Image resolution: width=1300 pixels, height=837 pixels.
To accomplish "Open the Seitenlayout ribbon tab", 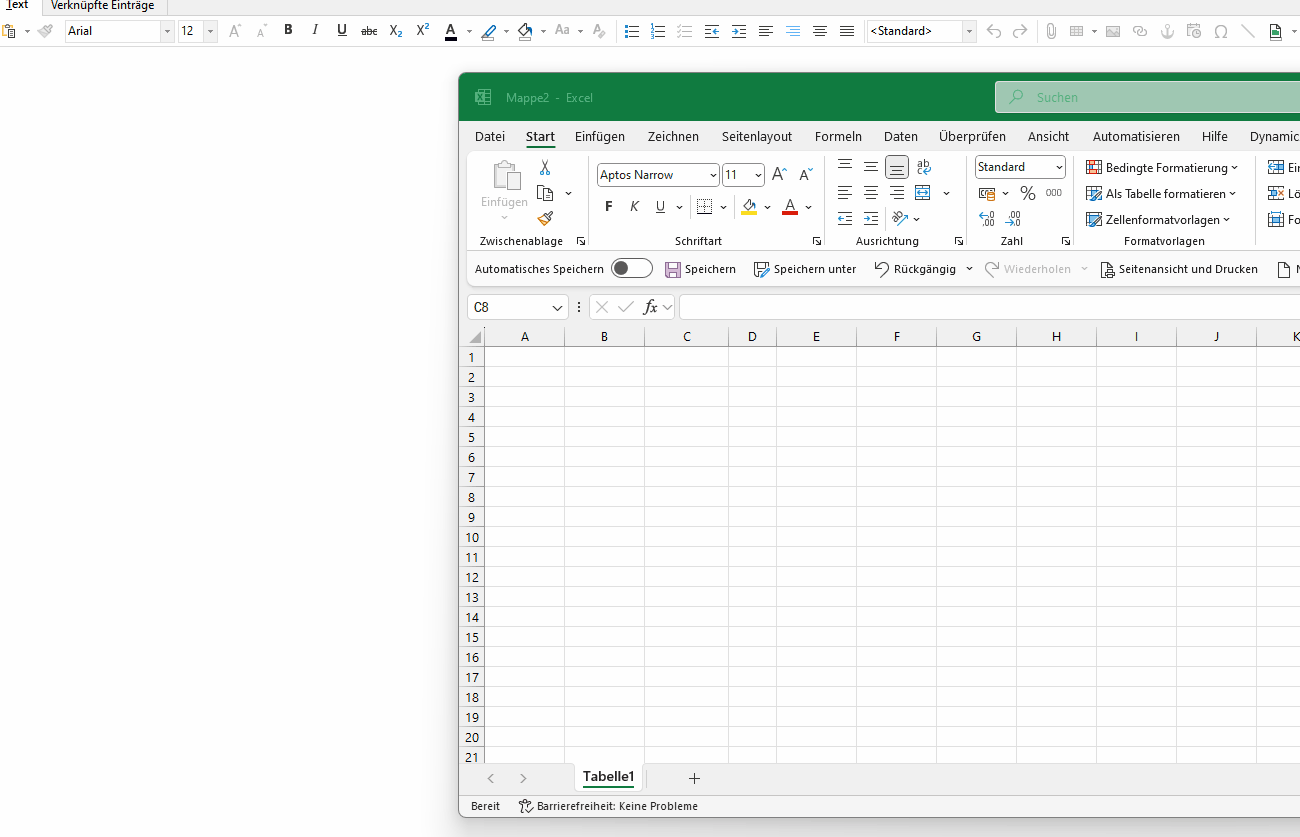I will [x=757, y=136].
